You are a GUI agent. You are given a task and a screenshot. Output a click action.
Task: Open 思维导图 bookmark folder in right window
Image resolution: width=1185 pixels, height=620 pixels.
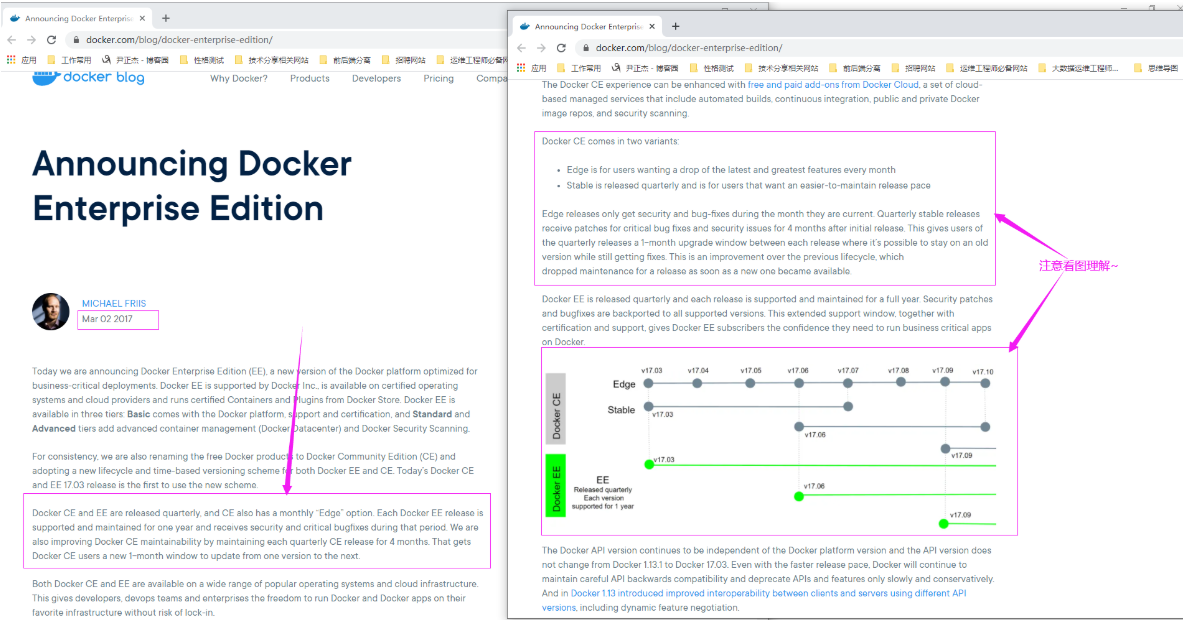1156,68
